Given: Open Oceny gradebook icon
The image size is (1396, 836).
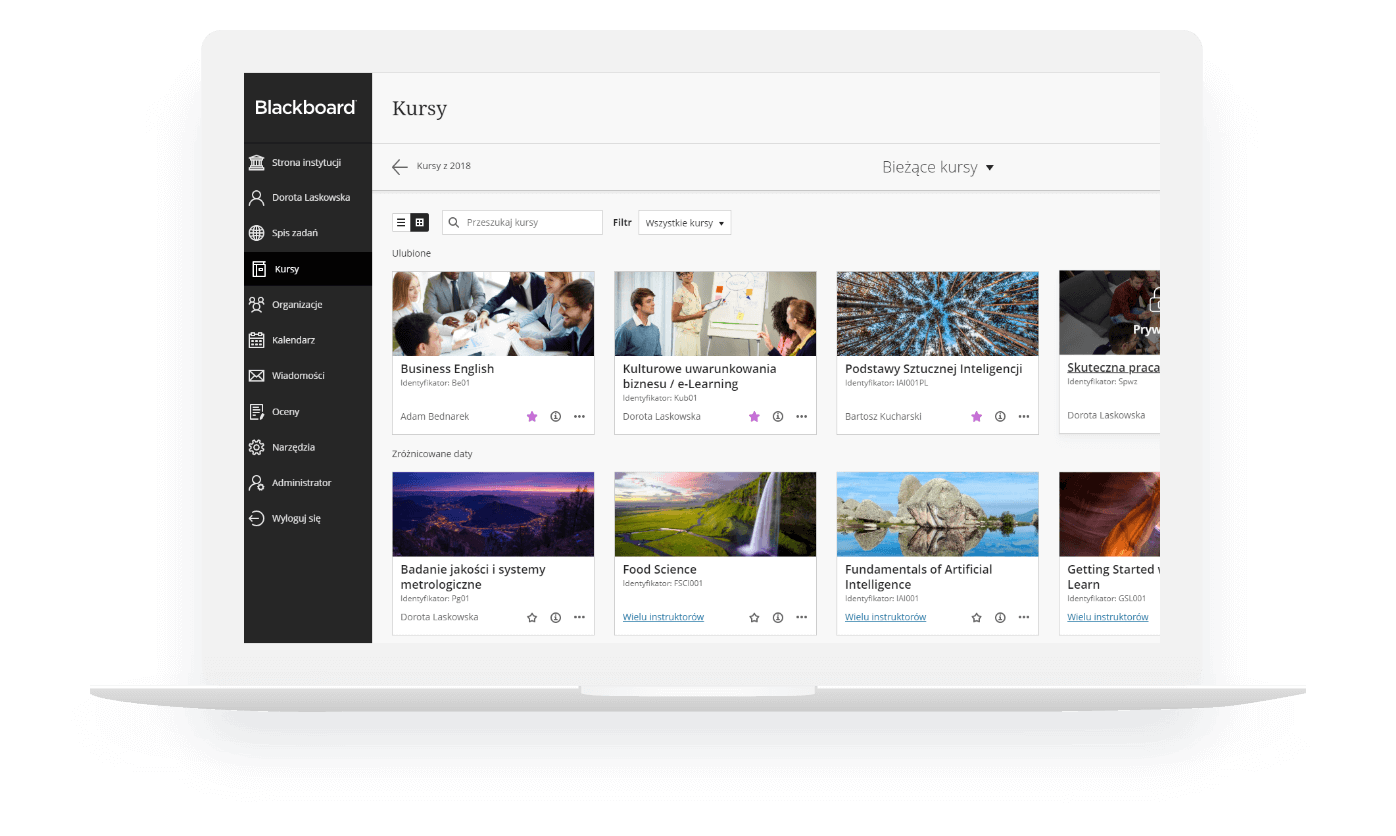Looking at the screenshot, I should [x=257, y=412].
